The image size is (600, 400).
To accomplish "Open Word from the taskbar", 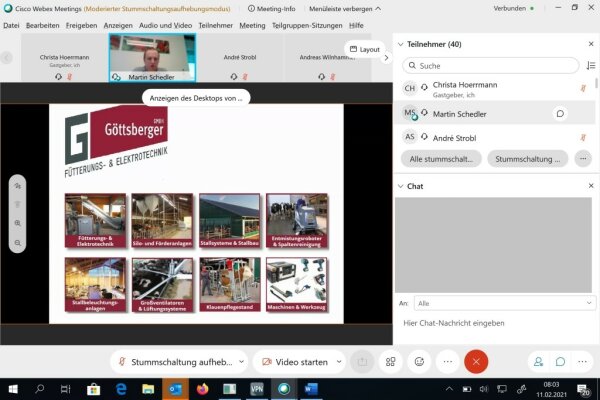I will (311, 389).
